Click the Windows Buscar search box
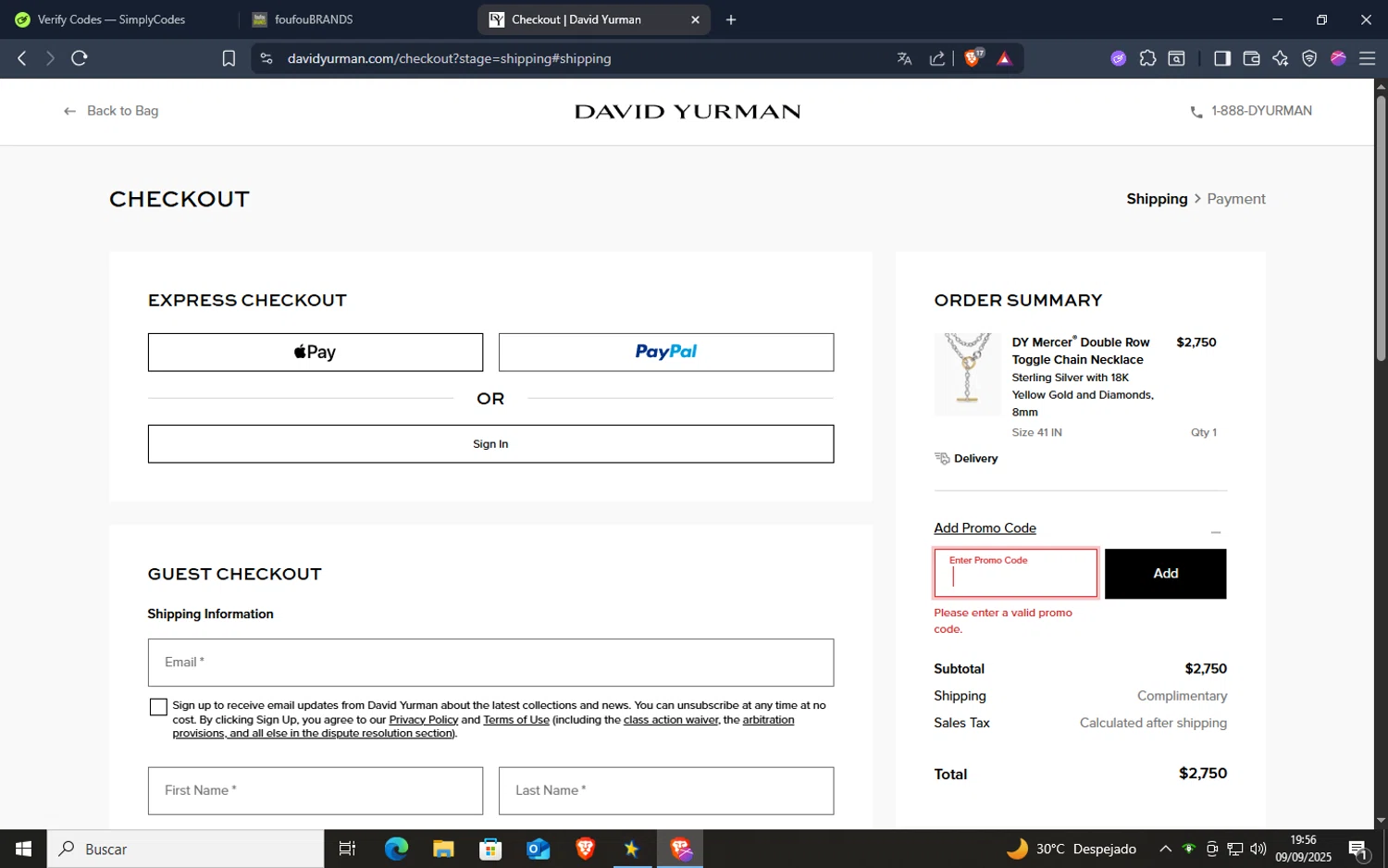Screen dimensions: 1388x868 tap(185, 849)
